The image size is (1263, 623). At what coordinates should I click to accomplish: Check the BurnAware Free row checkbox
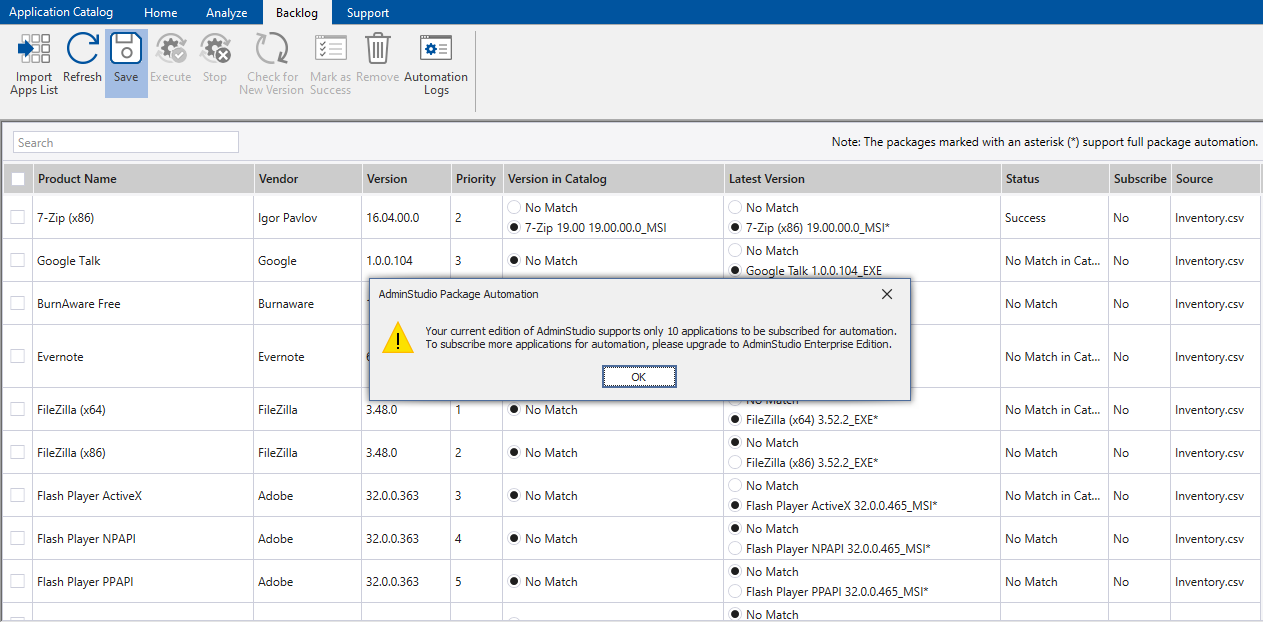(x=18, y=303)
